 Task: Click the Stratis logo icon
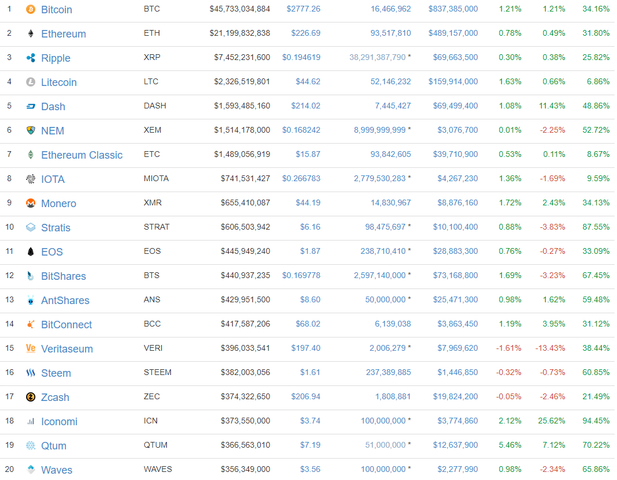(30, 227)
